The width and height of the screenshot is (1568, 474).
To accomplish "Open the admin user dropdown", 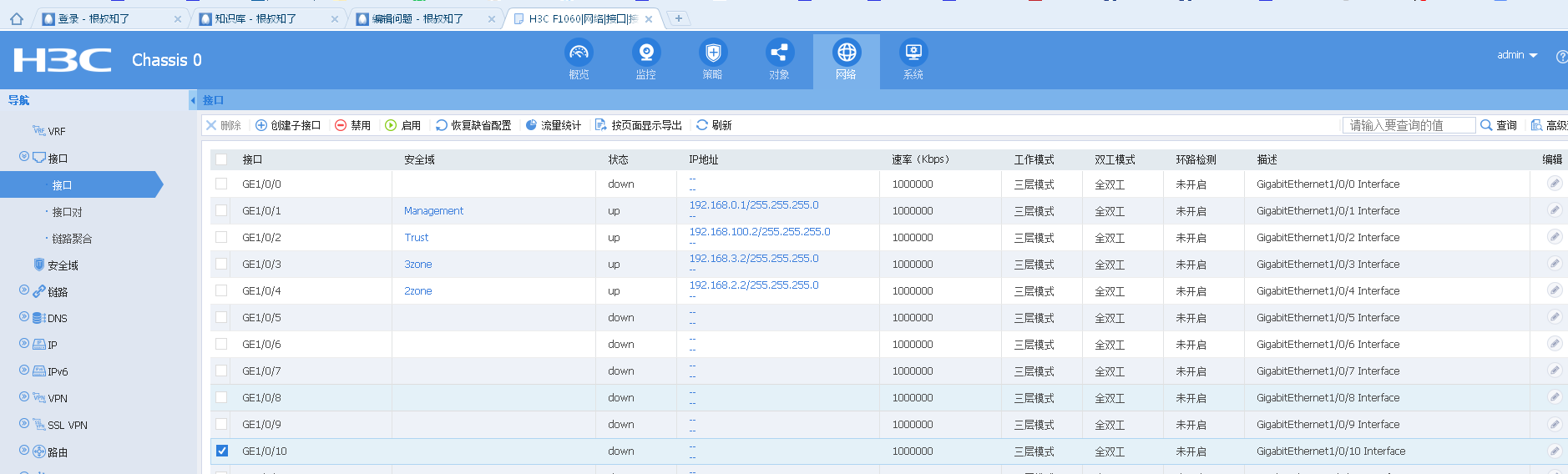I will pos(1516,55).
